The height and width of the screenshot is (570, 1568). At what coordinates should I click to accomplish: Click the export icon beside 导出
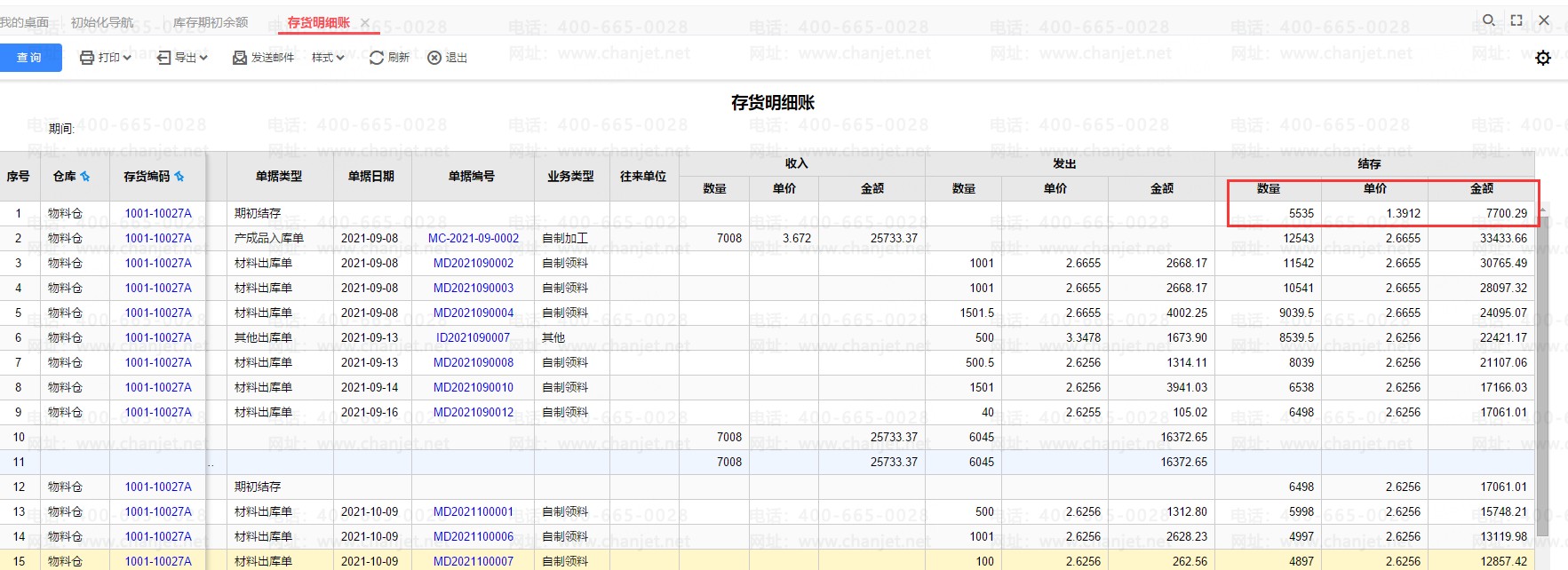(x=163, y=58)
